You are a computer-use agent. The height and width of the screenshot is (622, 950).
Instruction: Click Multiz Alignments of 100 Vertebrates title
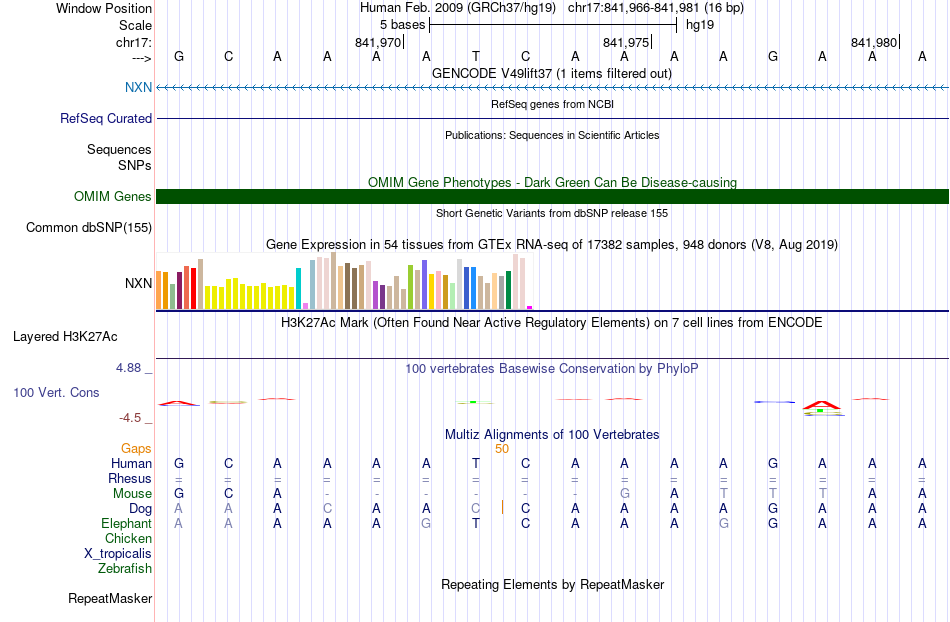(x=552, y=434)
